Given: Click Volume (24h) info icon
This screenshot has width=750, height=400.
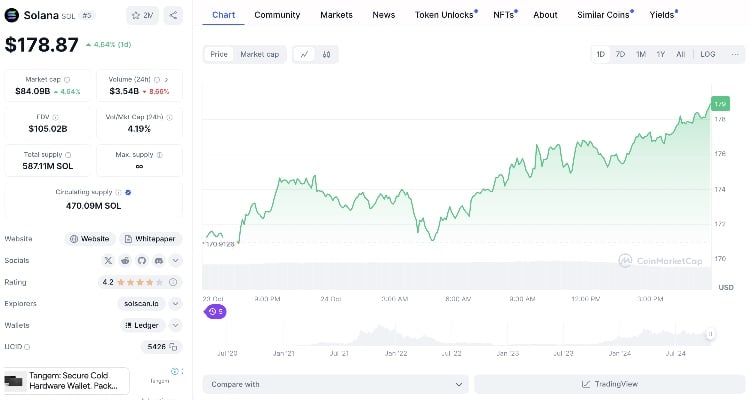Looking at the screenshot, I should pos(157,80).
